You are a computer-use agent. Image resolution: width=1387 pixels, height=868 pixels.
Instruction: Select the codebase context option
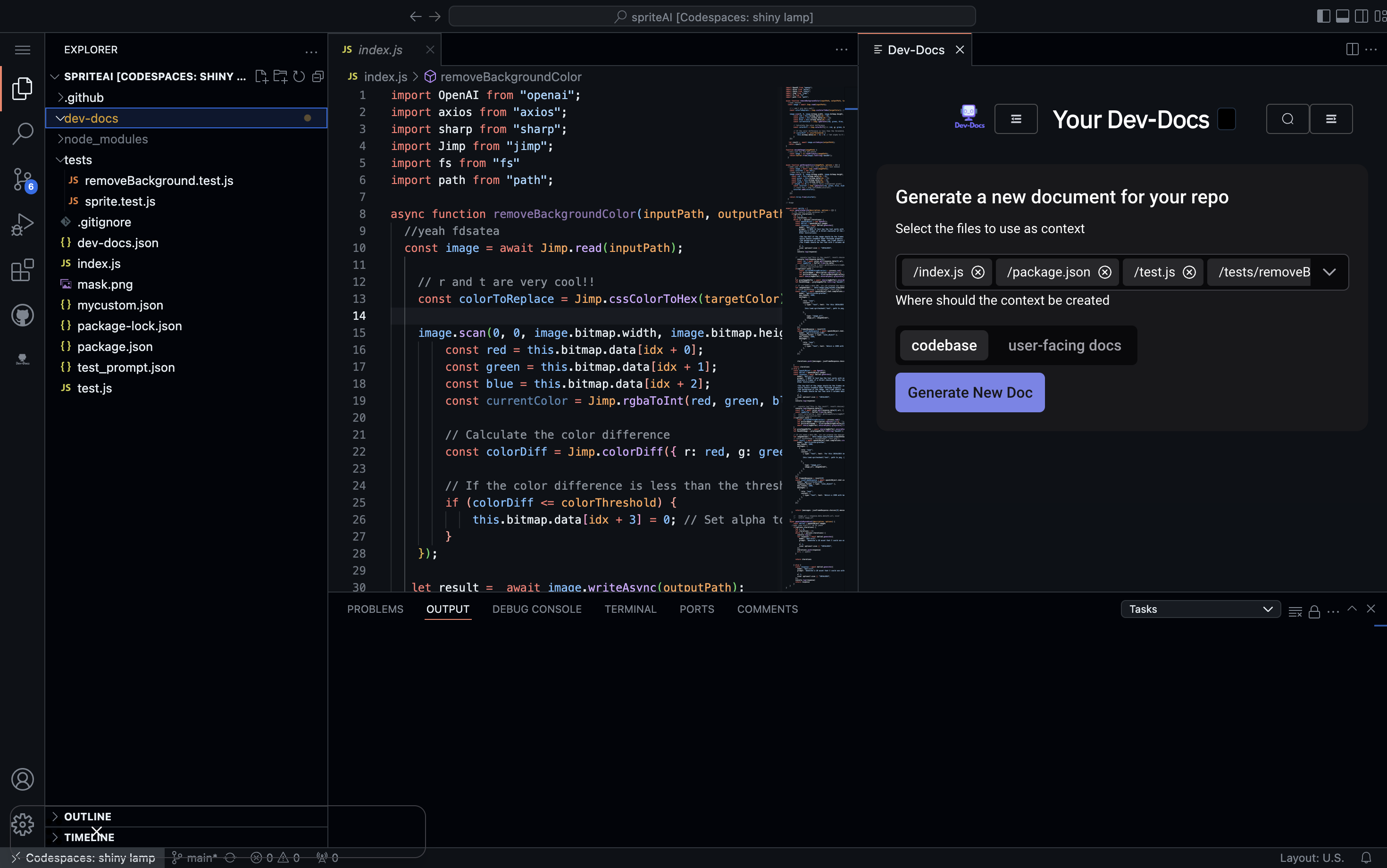pos(943,345)
